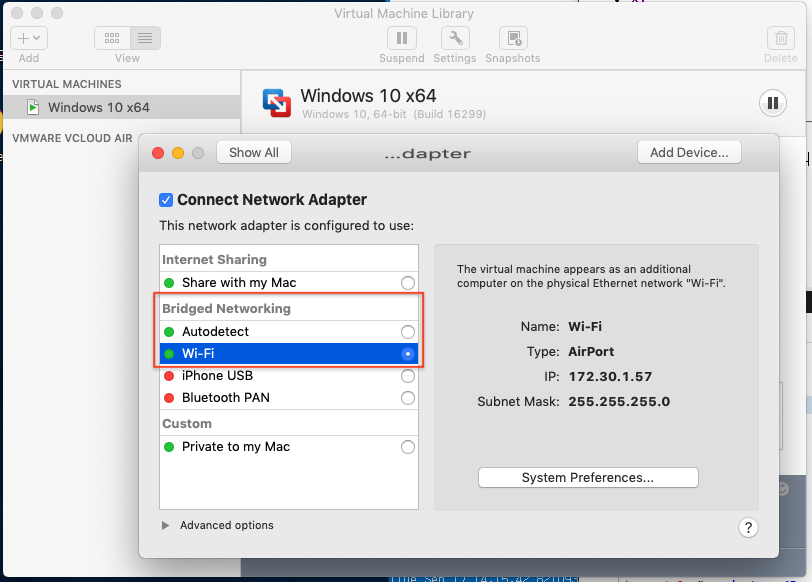Click VMWARE VCLOUD AIR sidebar heading

(x=72, y=138)
